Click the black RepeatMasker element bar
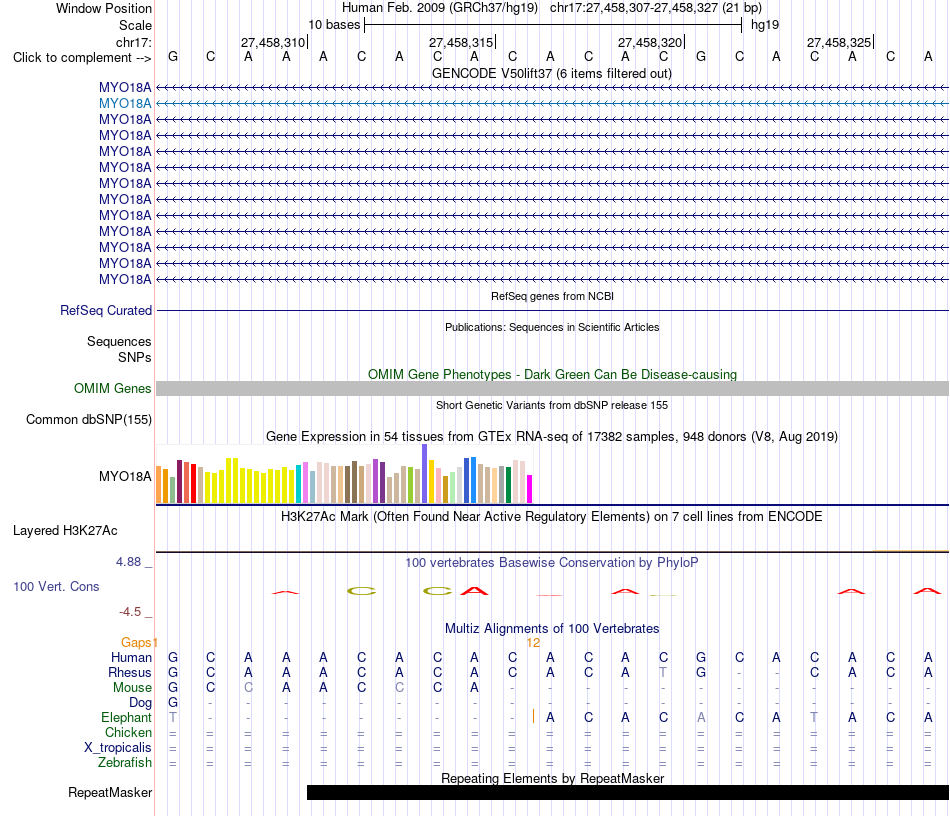This screenshot has width=950, height=816. coord(628,792)
